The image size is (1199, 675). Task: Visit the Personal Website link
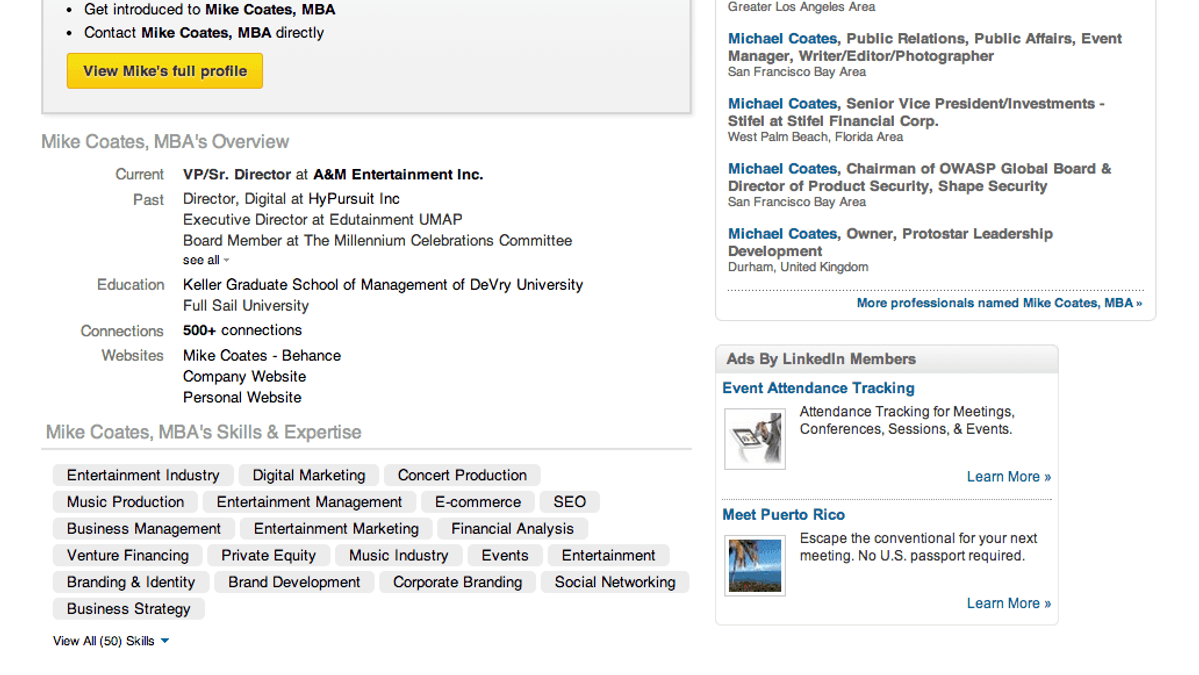click(x=241, y=397)
